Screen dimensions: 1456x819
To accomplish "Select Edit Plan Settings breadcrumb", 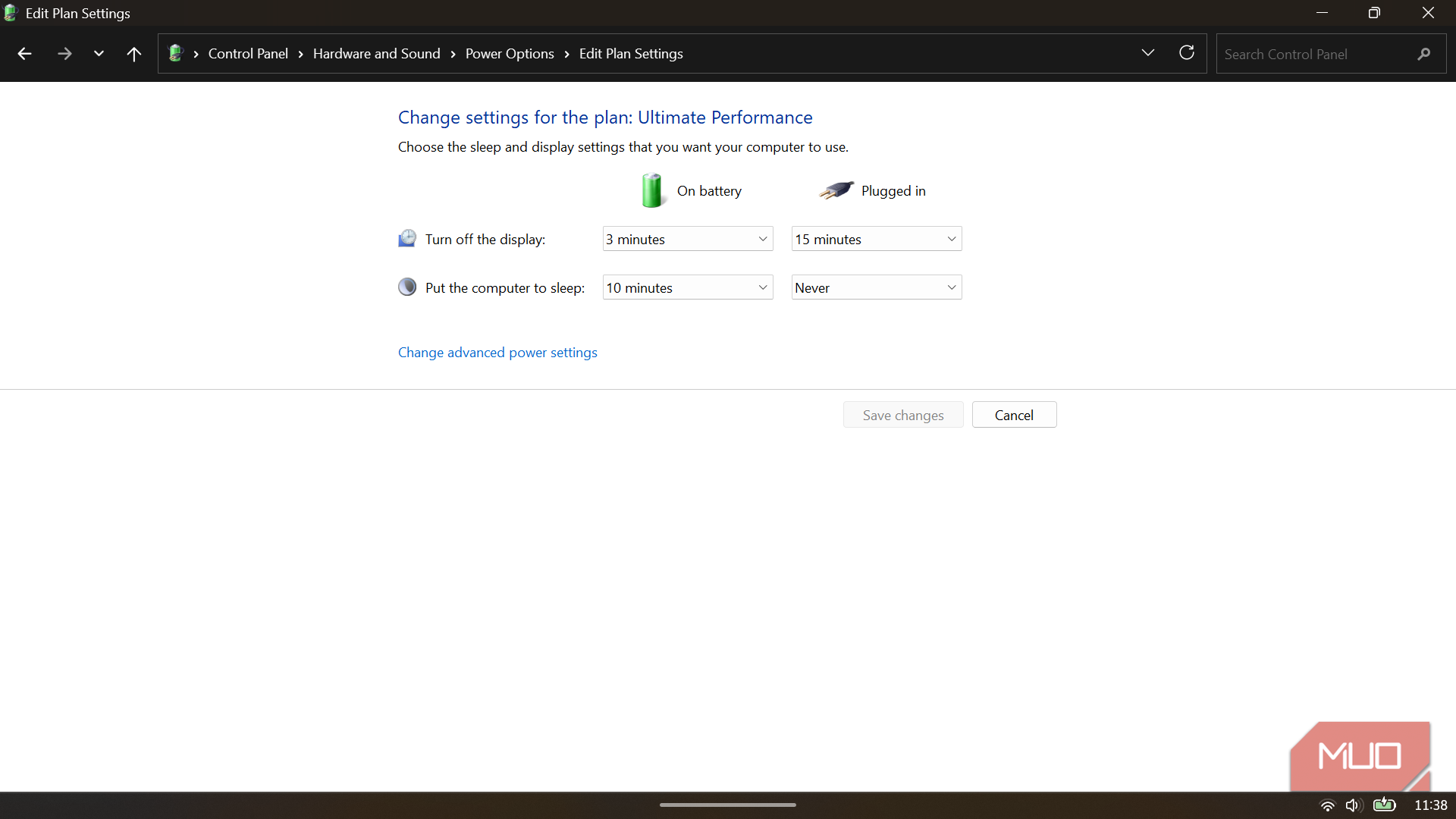I will click(631, 54).
